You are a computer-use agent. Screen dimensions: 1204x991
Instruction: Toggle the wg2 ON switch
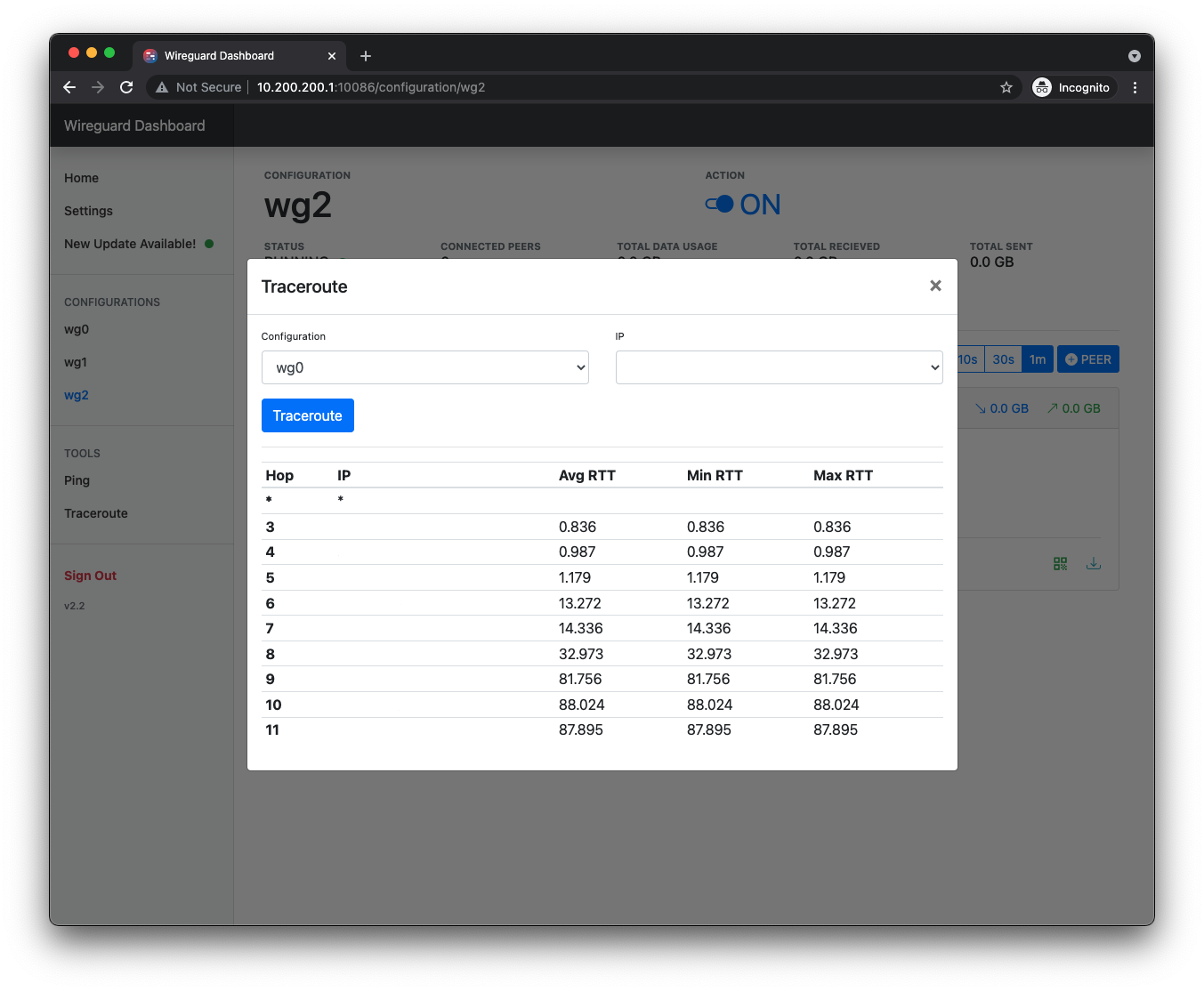(x=720, y=205)
